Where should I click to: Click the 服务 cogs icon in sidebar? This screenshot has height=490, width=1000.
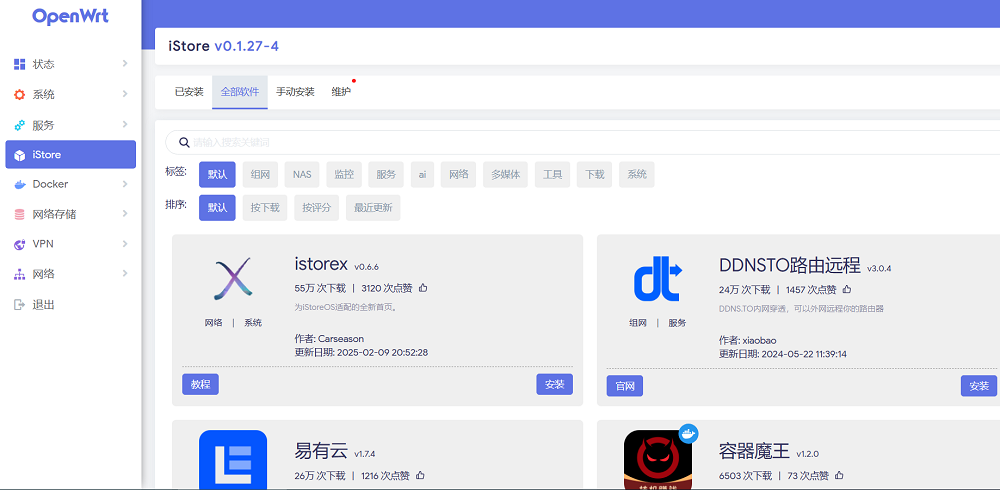pyautogui.click(x=20, y=125)
